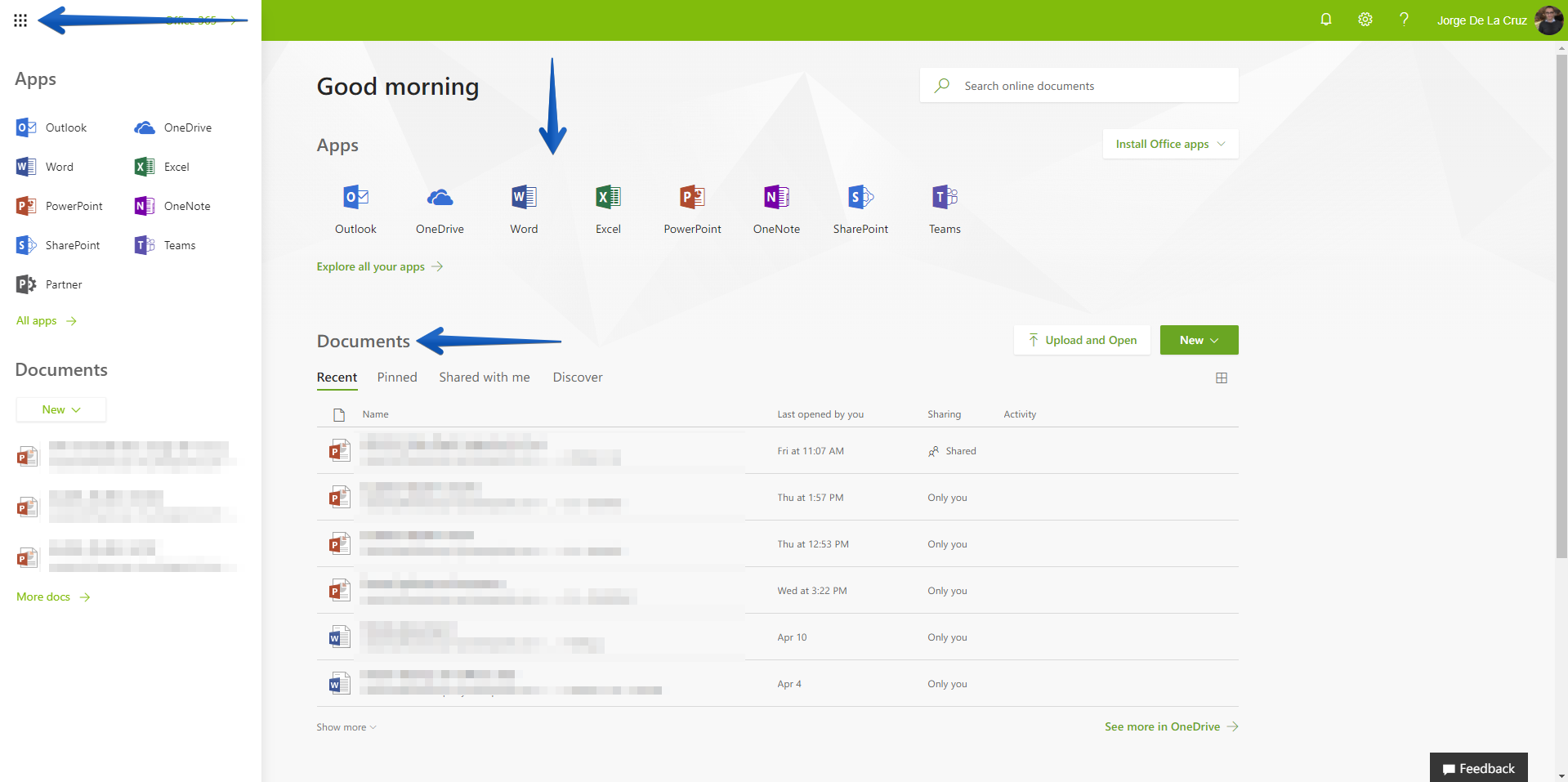Switch to the Pinned tab

pyautogui.click(x=397, y=378)
